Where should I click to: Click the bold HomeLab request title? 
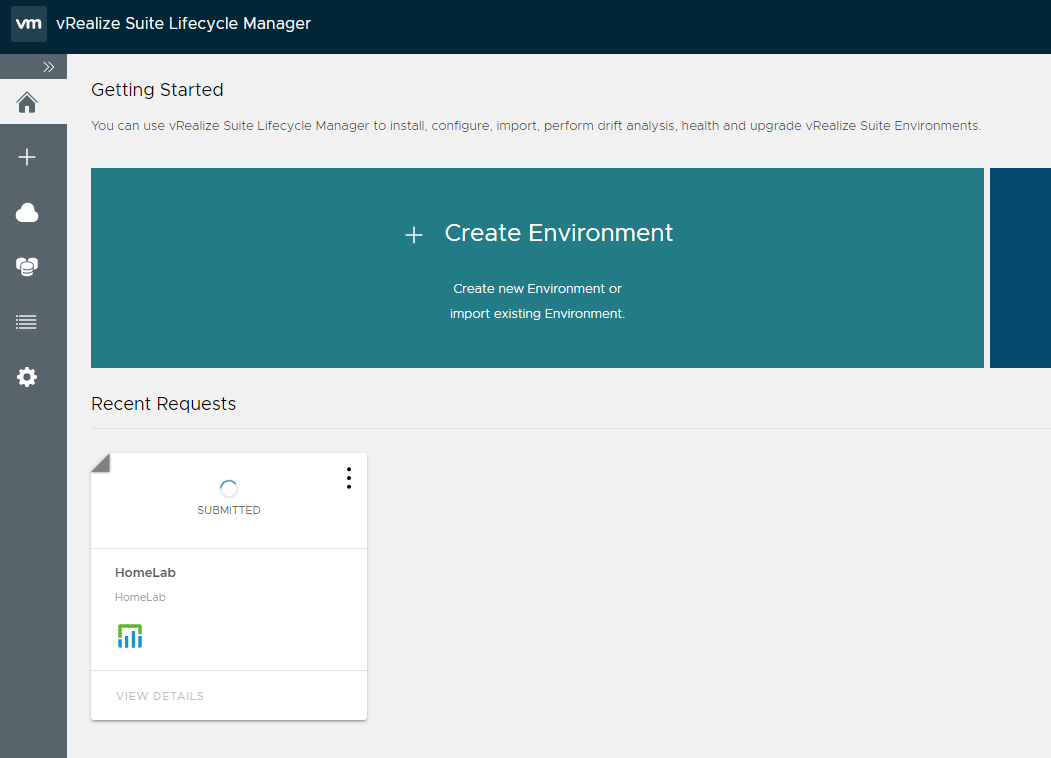coord(146,573)
